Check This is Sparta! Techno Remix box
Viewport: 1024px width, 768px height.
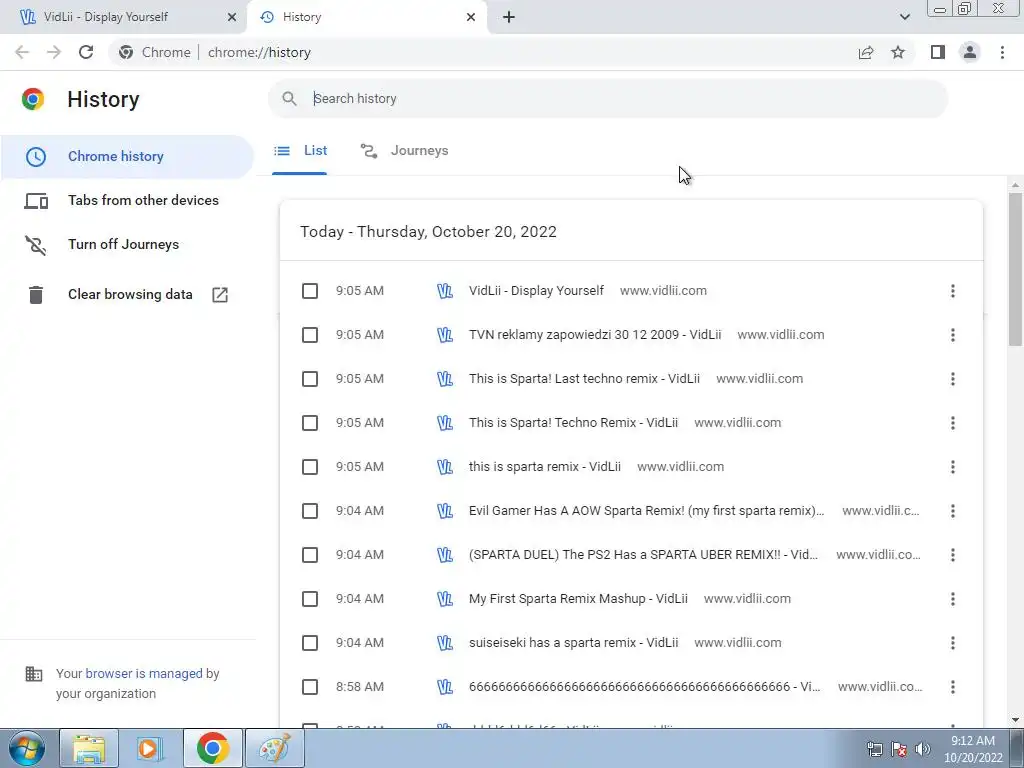pyautogui.click(x=310, y=423)
